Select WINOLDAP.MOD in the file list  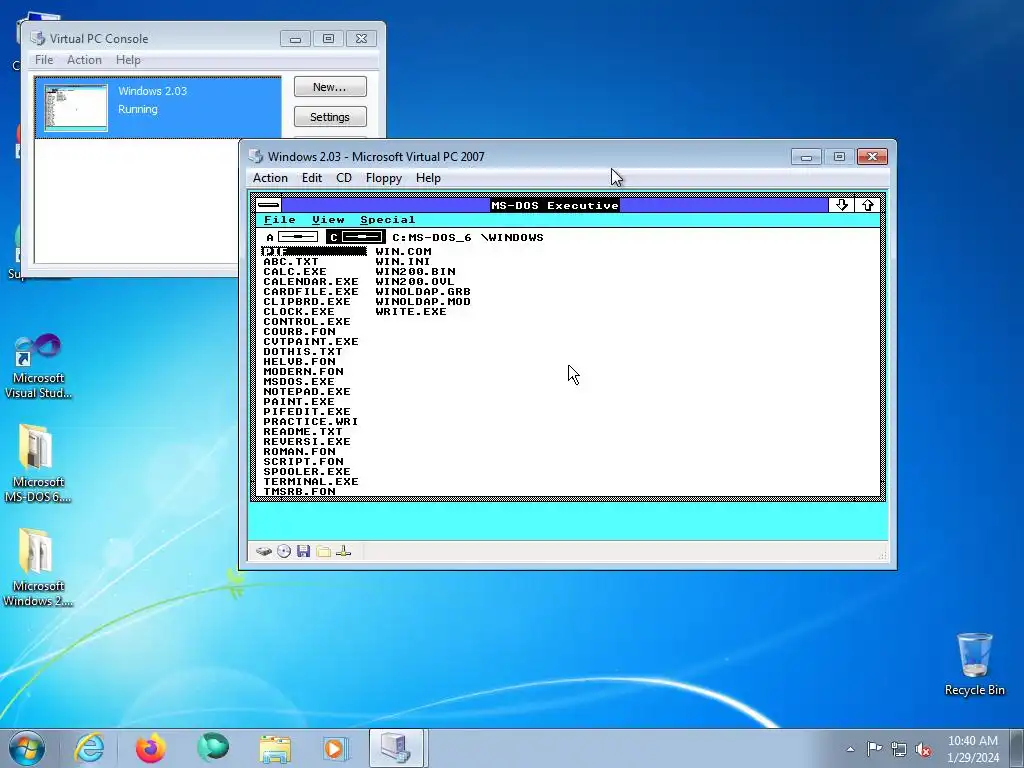423,302
